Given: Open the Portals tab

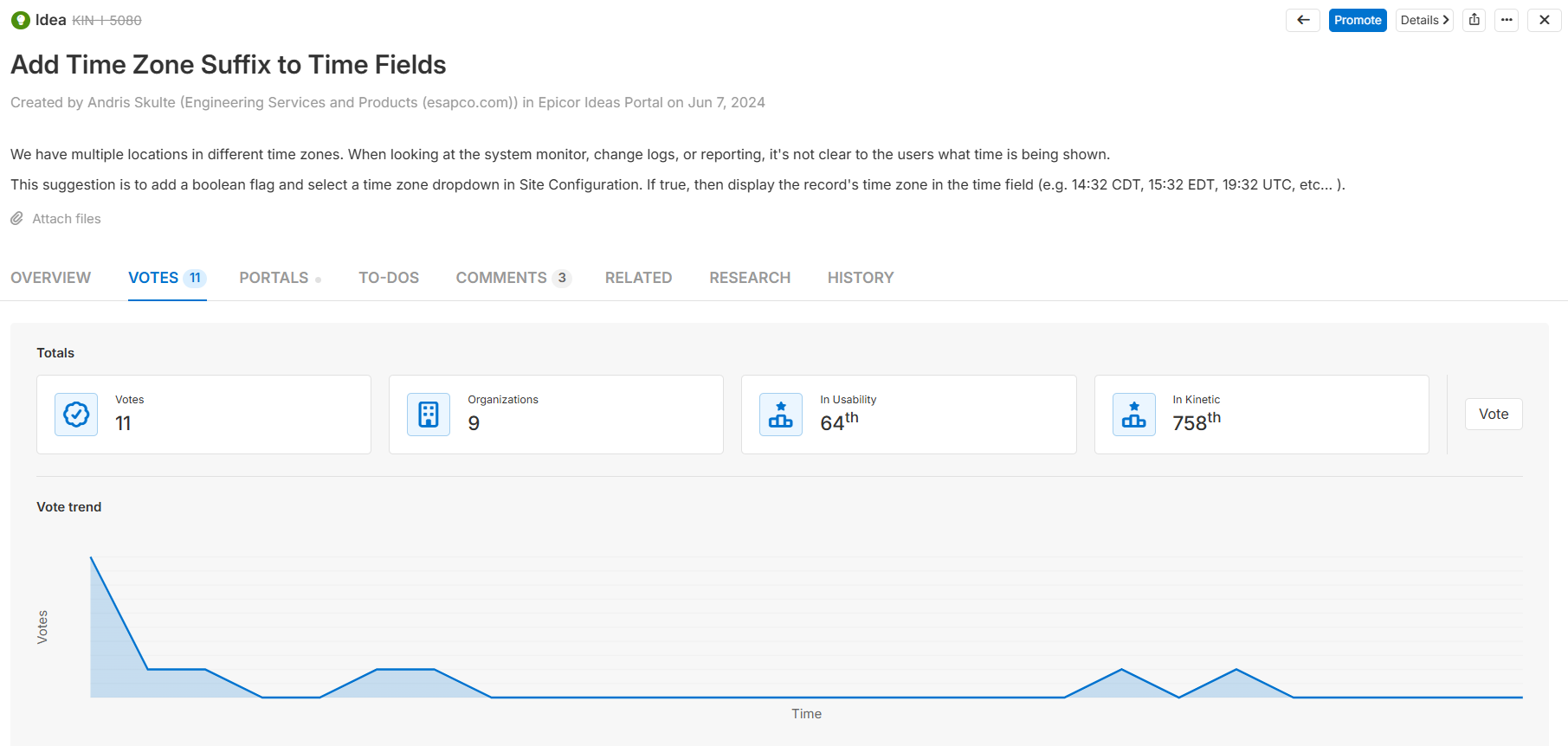Looking at the screenshot, I should [281, 278].
